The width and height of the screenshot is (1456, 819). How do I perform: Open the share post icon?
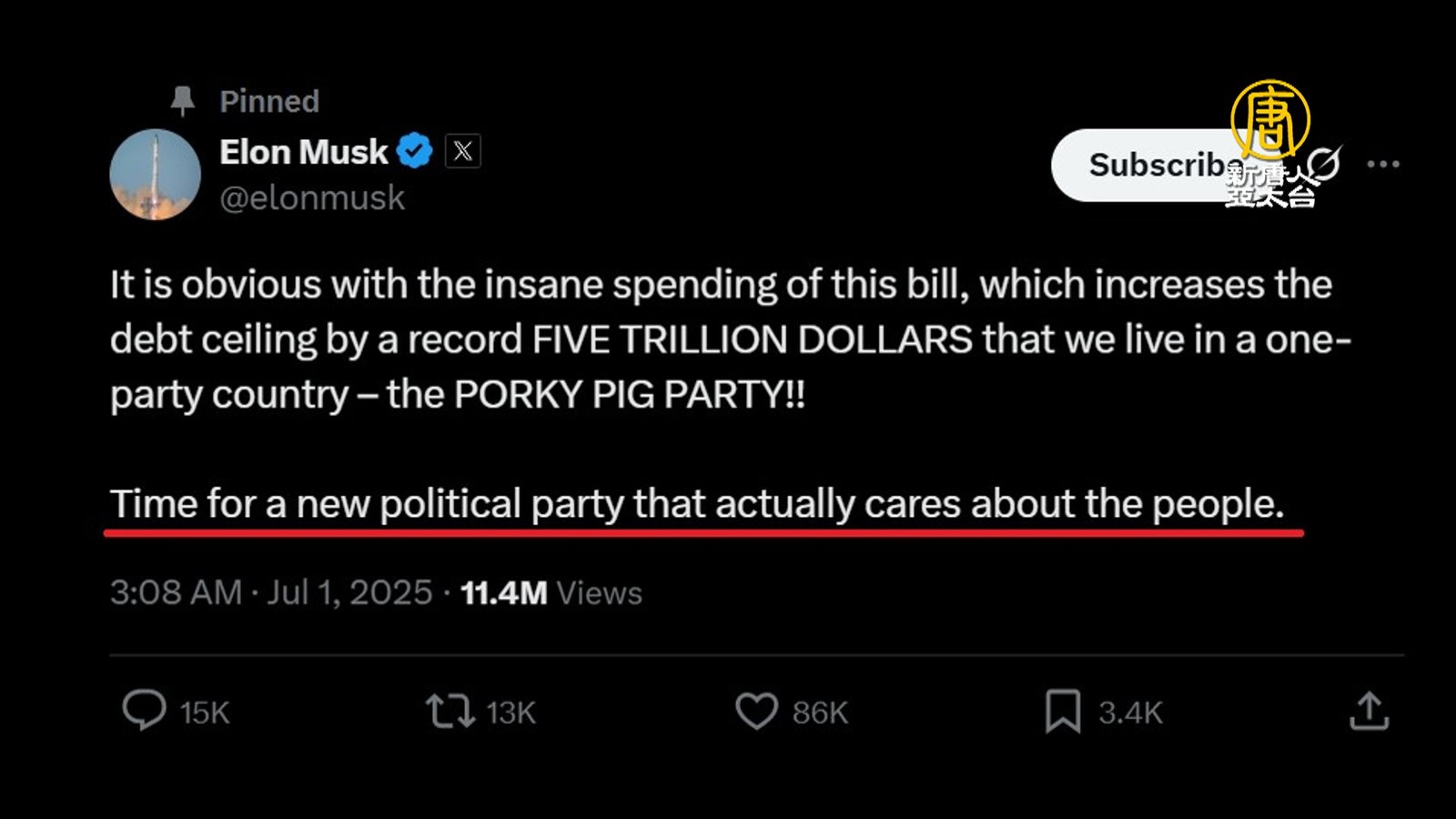[1369, 711]
